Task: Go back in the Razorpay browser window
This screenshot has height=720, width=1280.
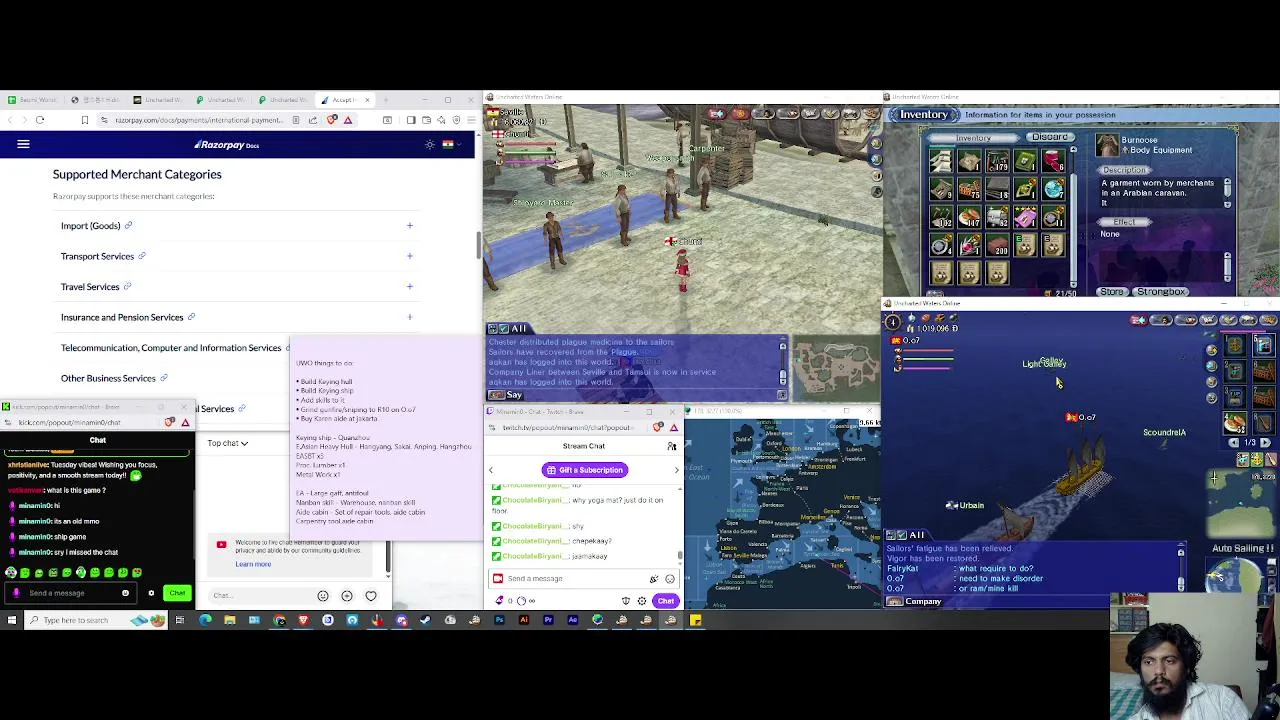Action: (10, 120)
